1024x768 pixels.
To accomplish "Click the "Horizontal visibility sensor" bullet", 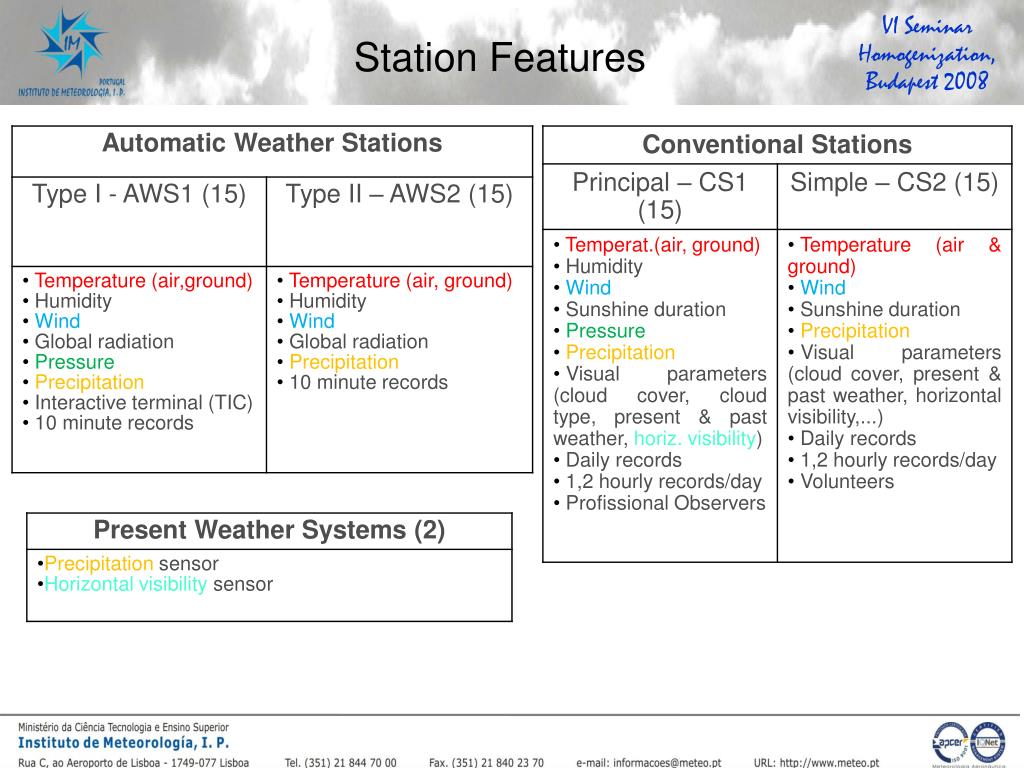I will pos(159,584).
